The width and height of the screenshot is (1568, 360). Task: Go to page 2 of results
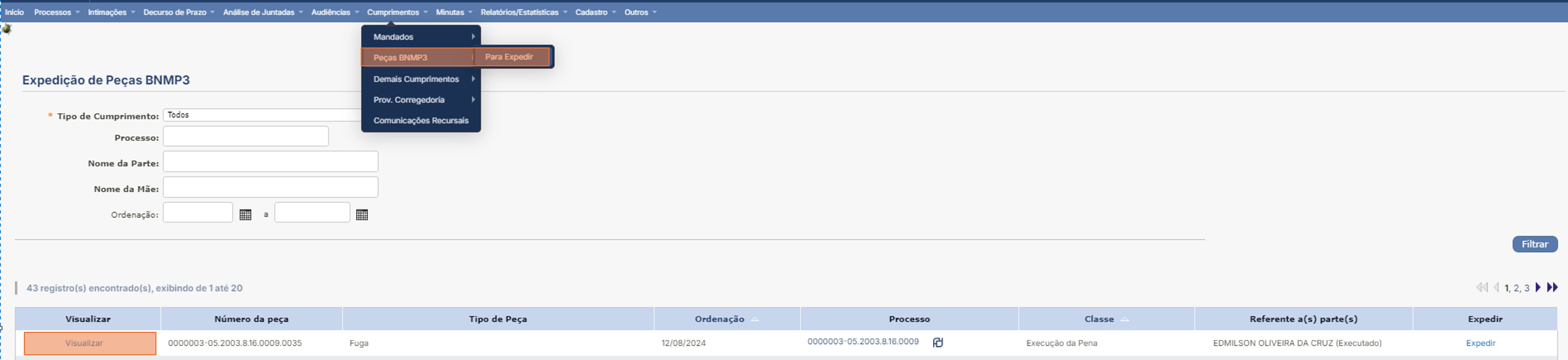[1516, 288]
